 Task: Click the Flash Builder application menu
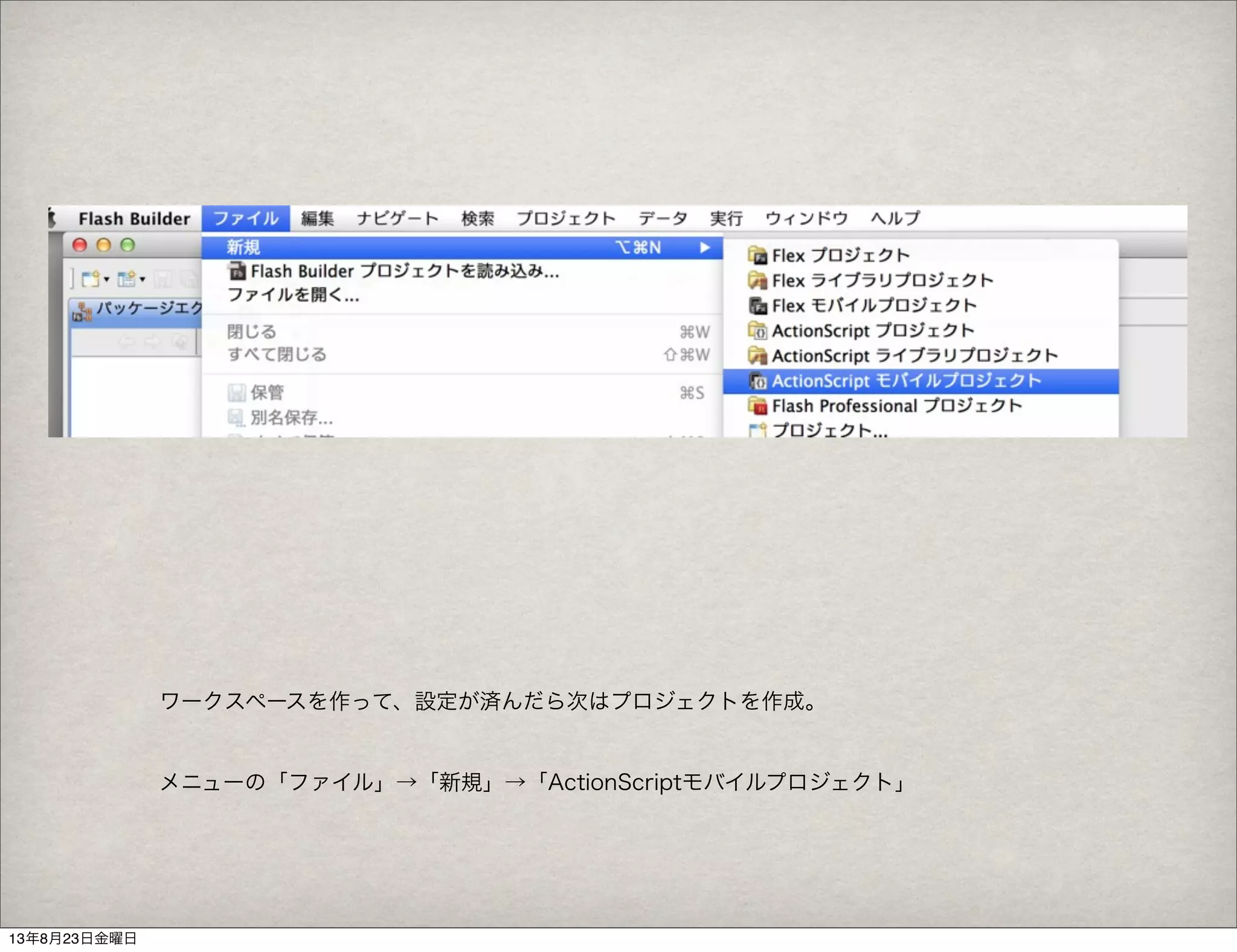coord(134,219)
